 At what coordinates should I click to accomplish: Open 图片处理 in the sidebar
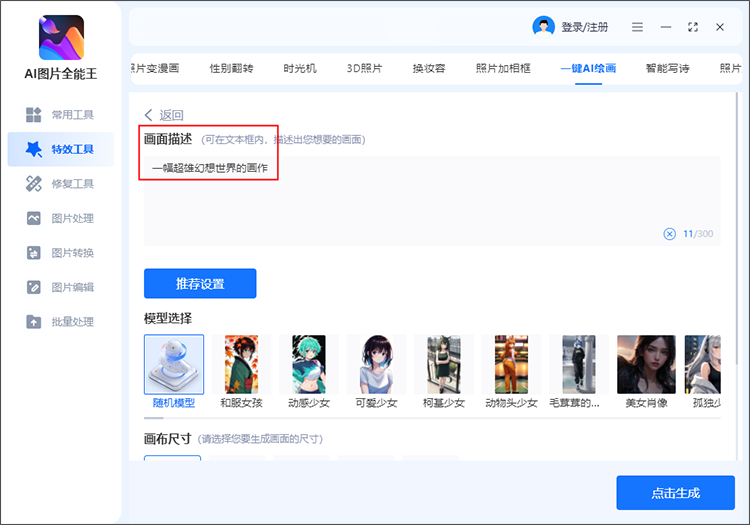[x=60, y=219]
